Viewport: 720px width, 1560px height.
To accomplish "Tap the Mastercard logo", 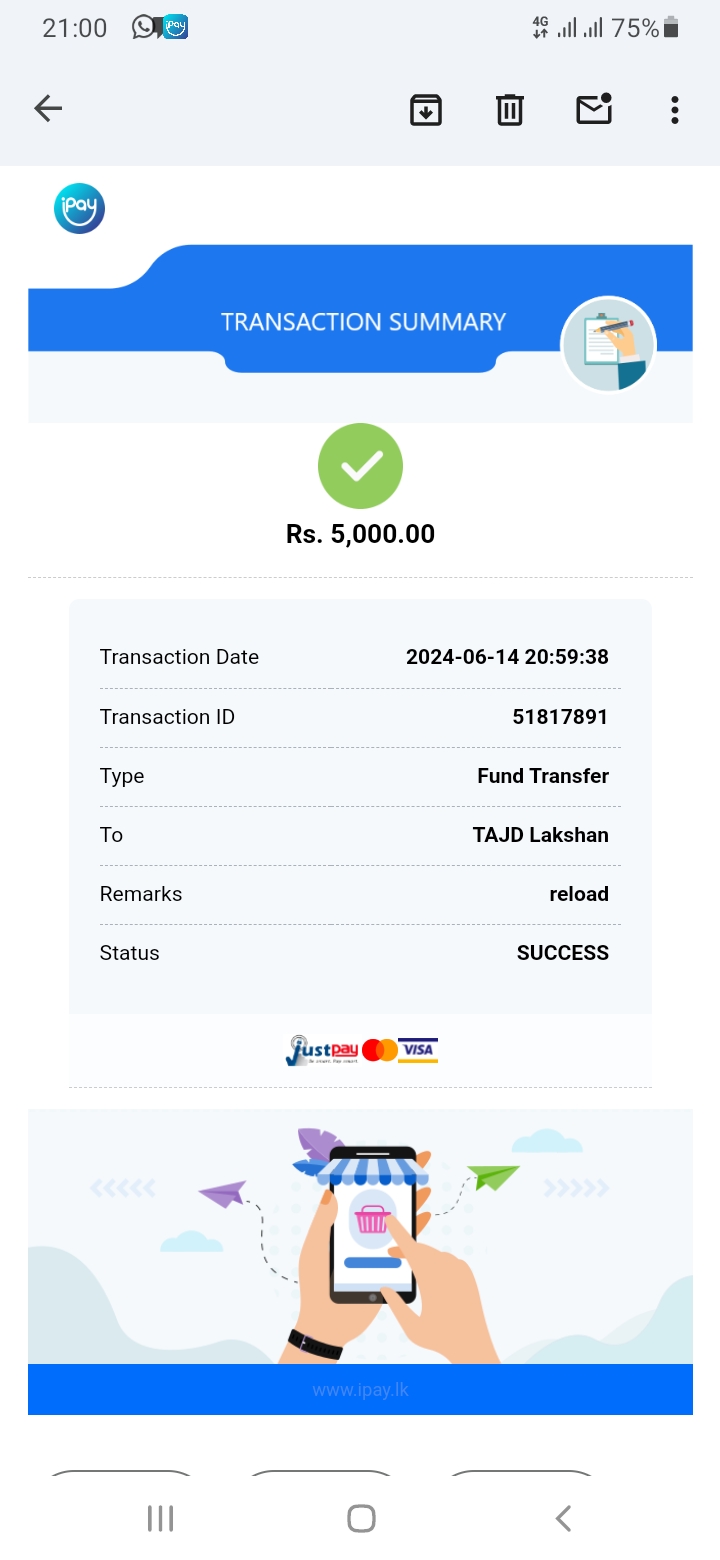I will [x=379, y=1050].
